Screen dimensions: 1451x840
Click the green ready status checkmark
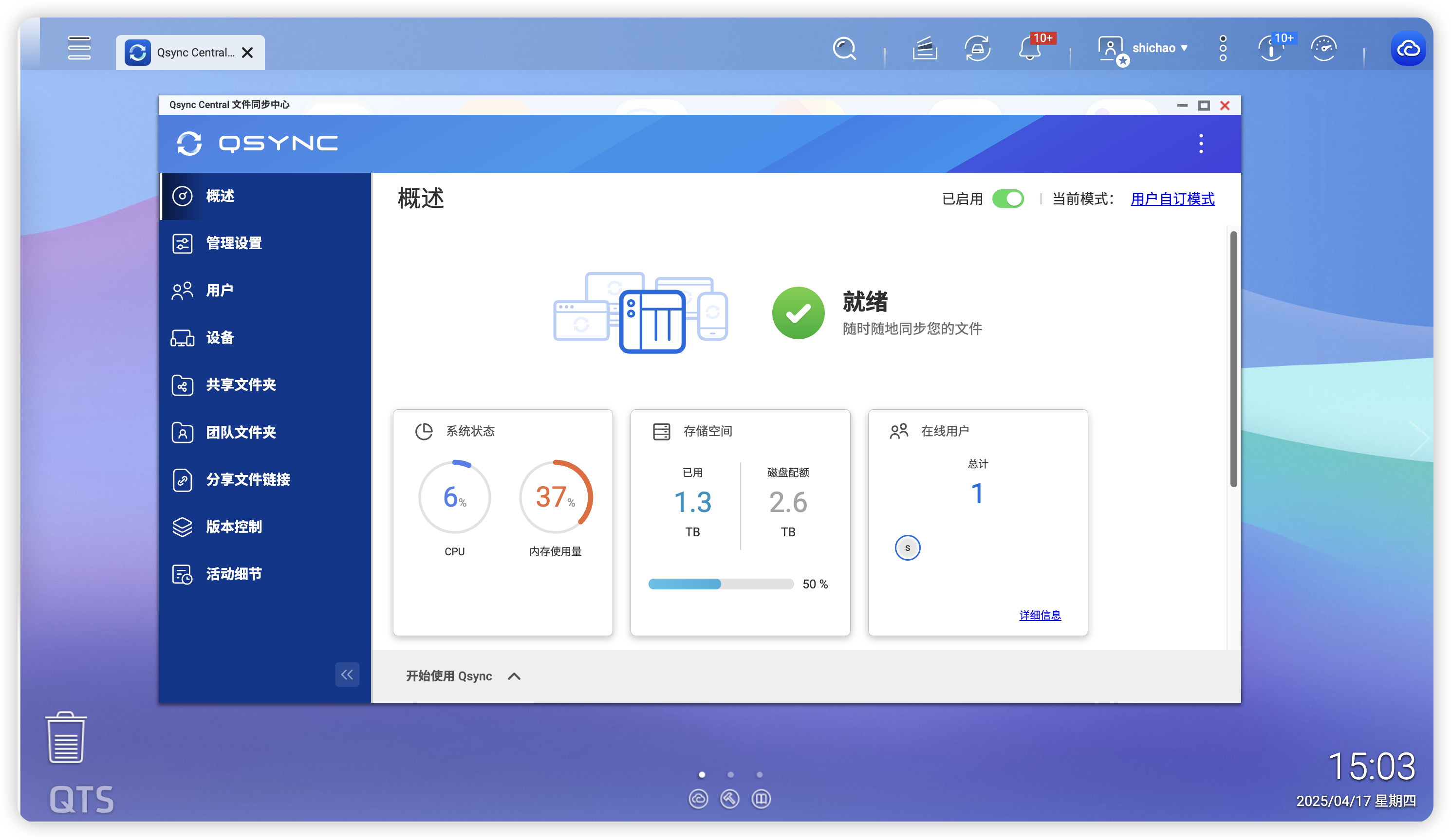(x=799, y=313)
